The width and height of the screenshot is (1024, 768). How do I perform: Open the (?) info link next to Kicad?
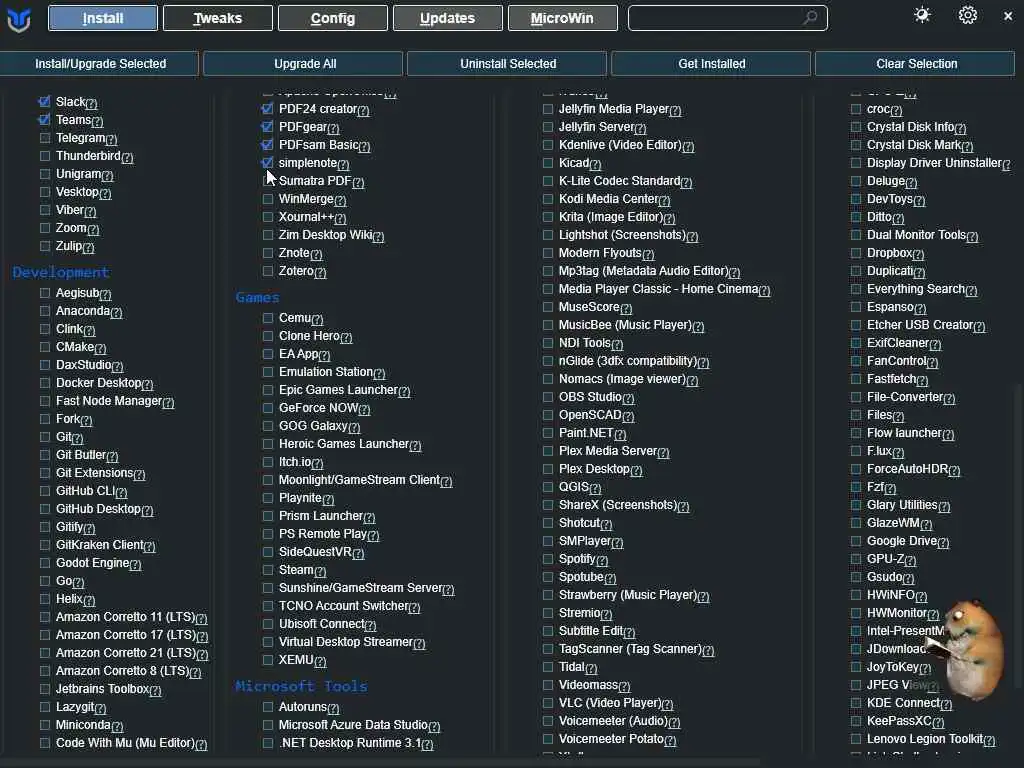595,165
